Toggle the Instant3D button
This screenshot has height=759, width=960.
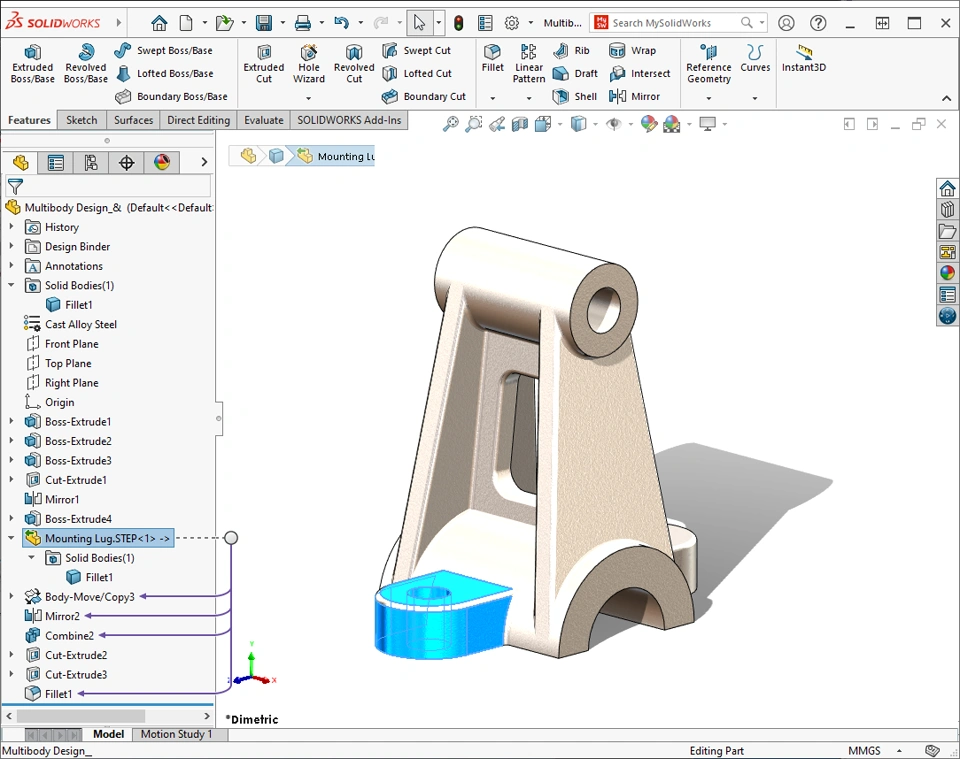(803, 58)
